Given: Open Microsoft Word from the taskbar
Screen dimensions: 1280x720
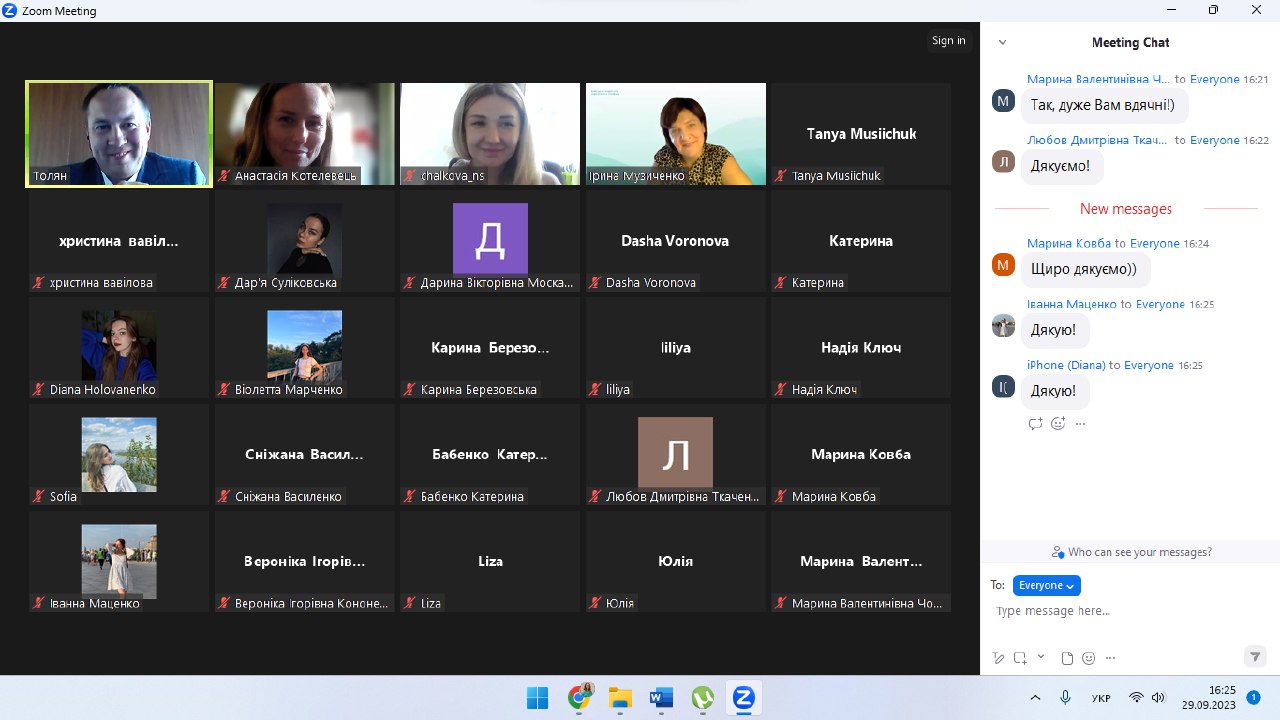Looking at the screenshot, I should pos(661,697).
